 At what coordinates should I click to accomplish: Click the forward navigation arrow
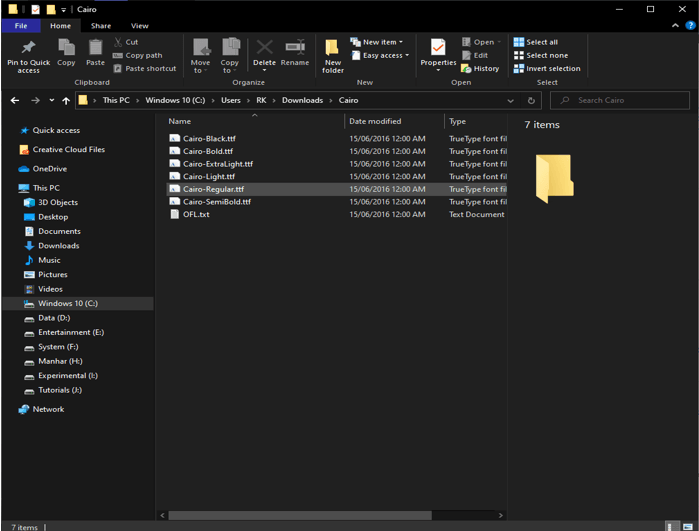click(x=35, y=101)
